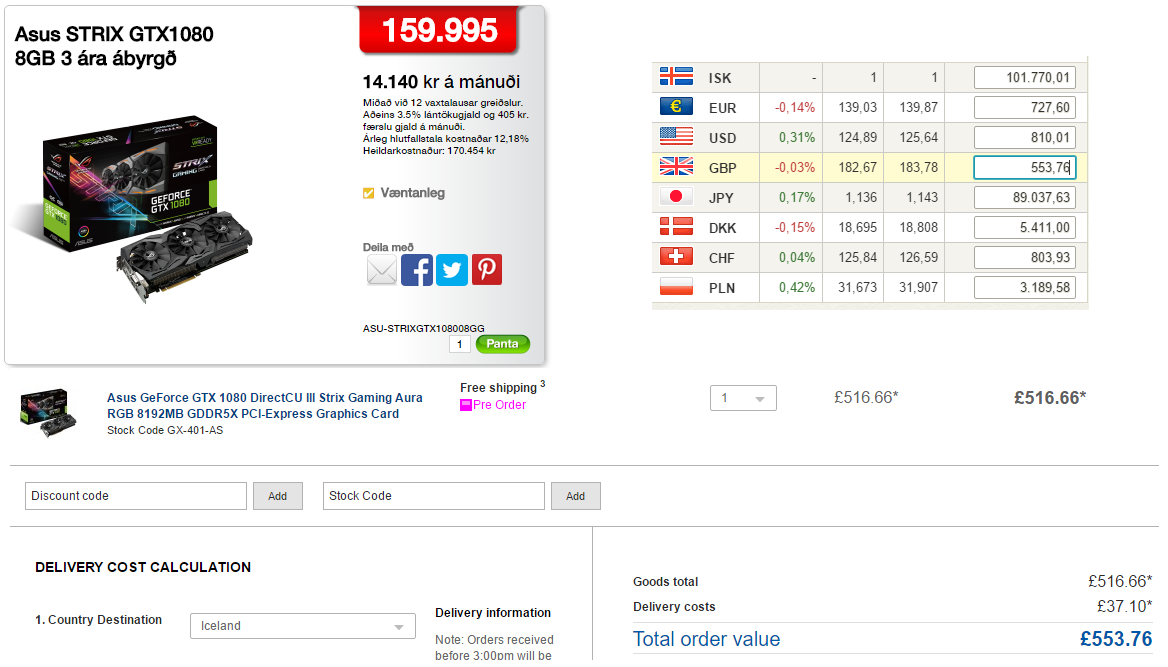Click the GBP amount input field
The height and width of the screenshot is (667, 1168).
1024,167
